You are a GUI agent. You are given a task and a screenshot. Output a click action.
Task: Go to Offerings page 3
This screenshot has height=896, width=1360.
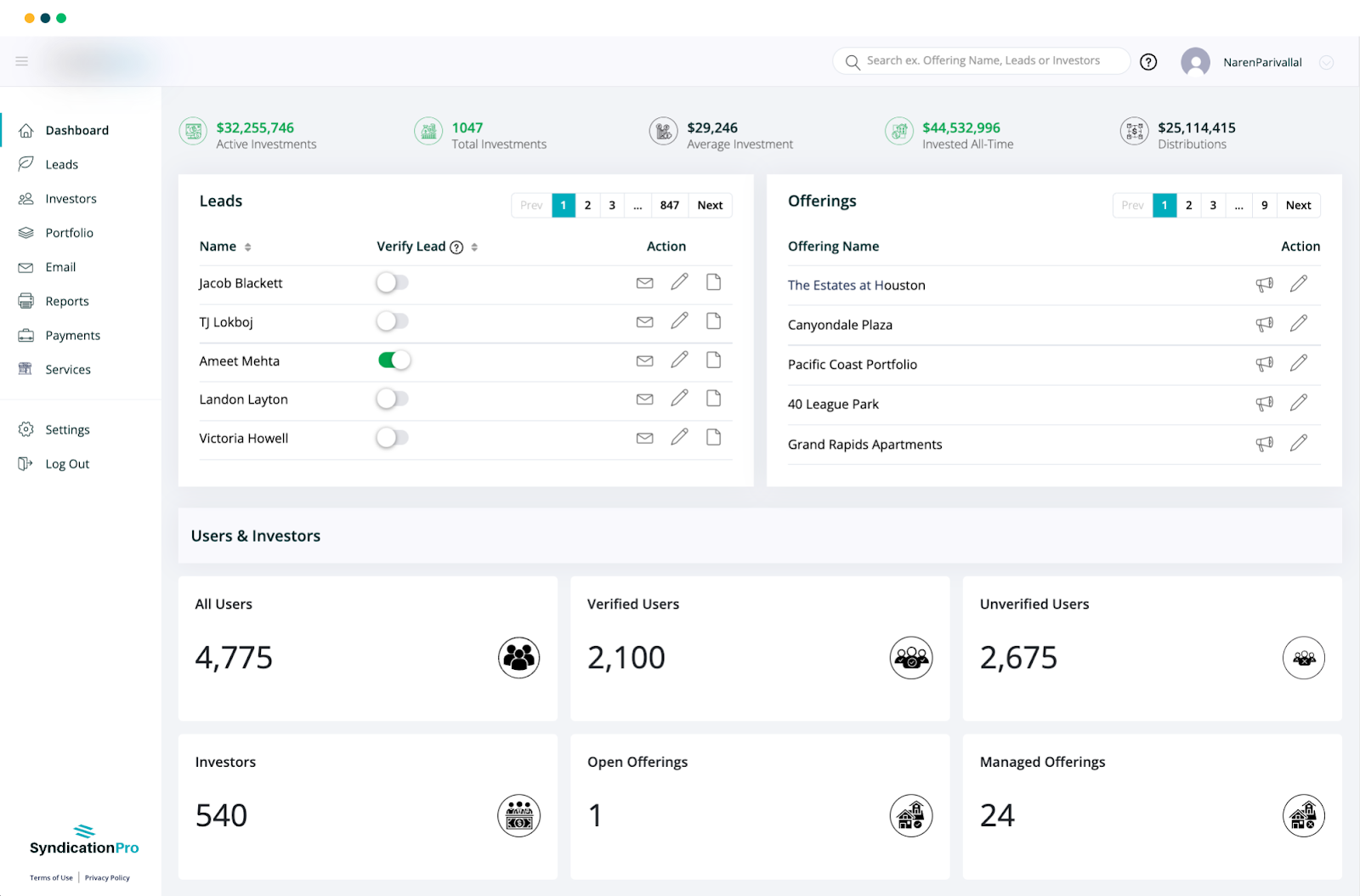1213,206
